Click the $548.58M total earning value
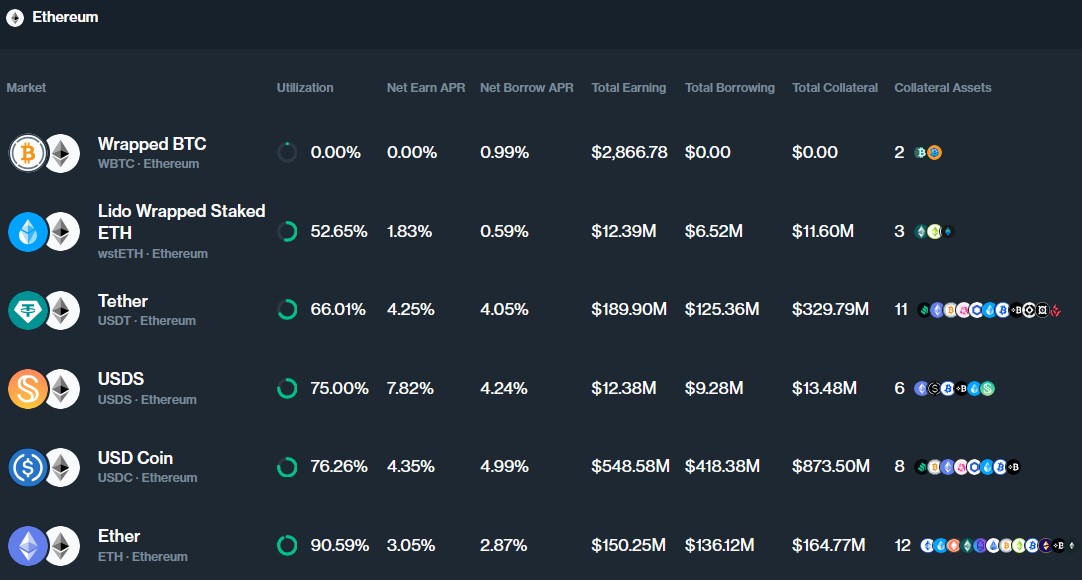This screenshot has height=580, width=1082. (630, 467)
